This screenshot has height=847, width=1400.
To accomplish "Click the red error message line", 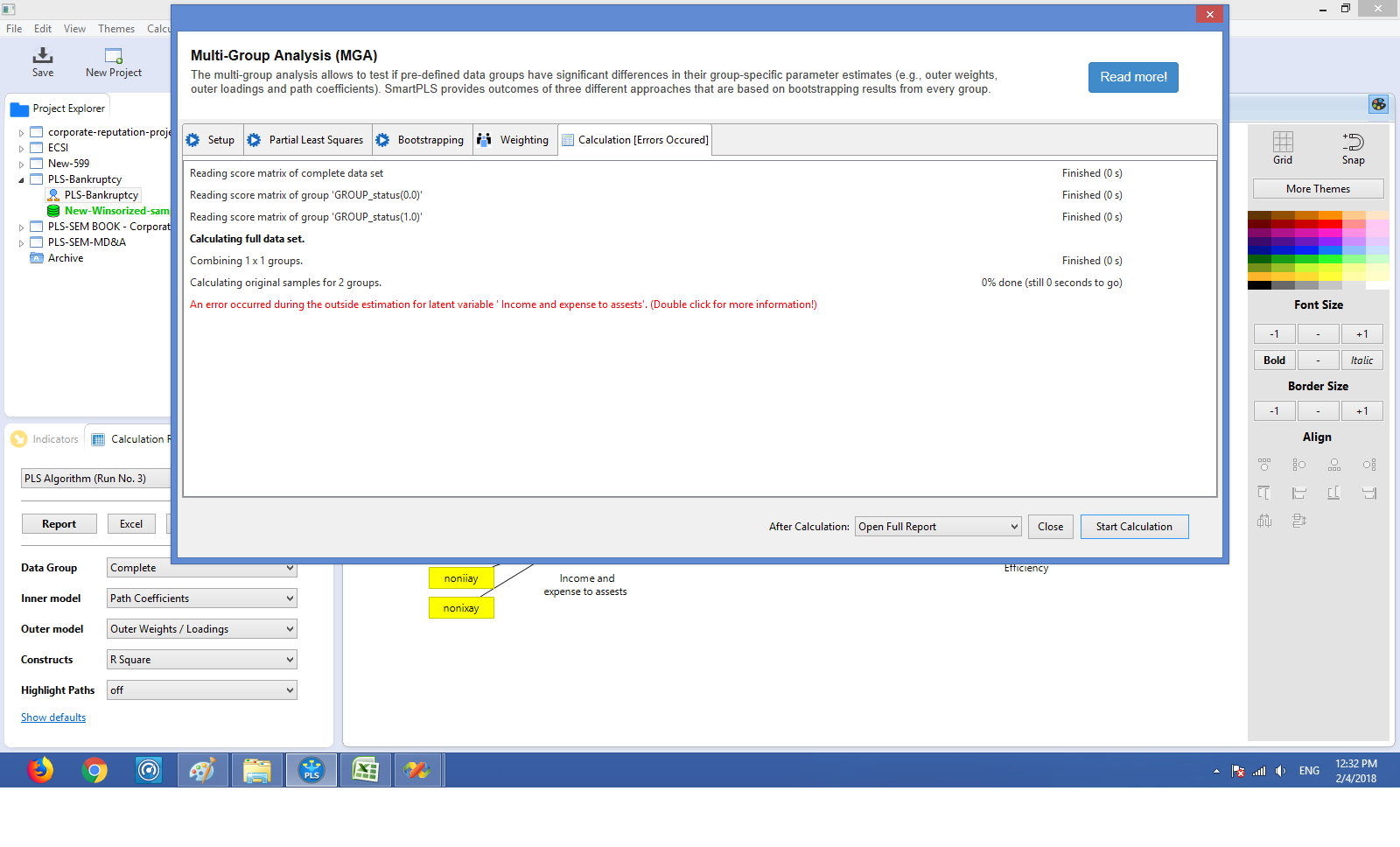I will (503, 304).
